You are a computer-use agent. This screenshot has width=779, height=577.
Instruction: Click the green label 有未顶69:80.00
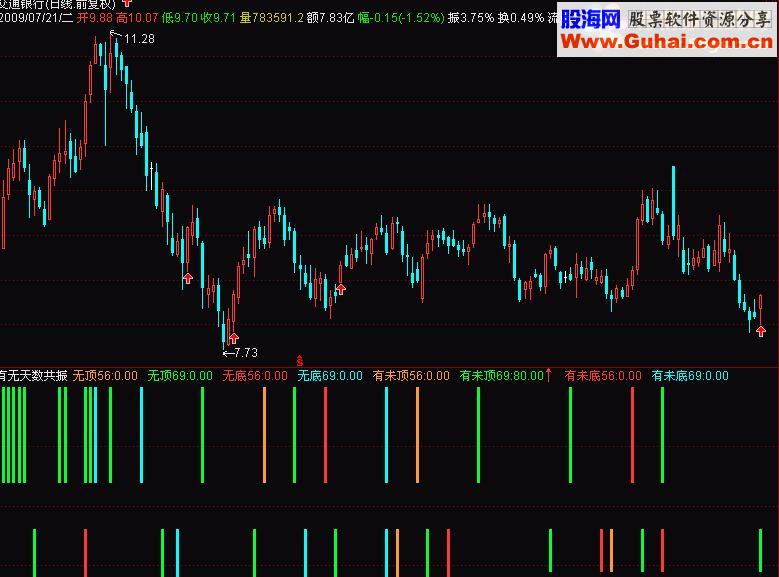(x=502, y=376)
